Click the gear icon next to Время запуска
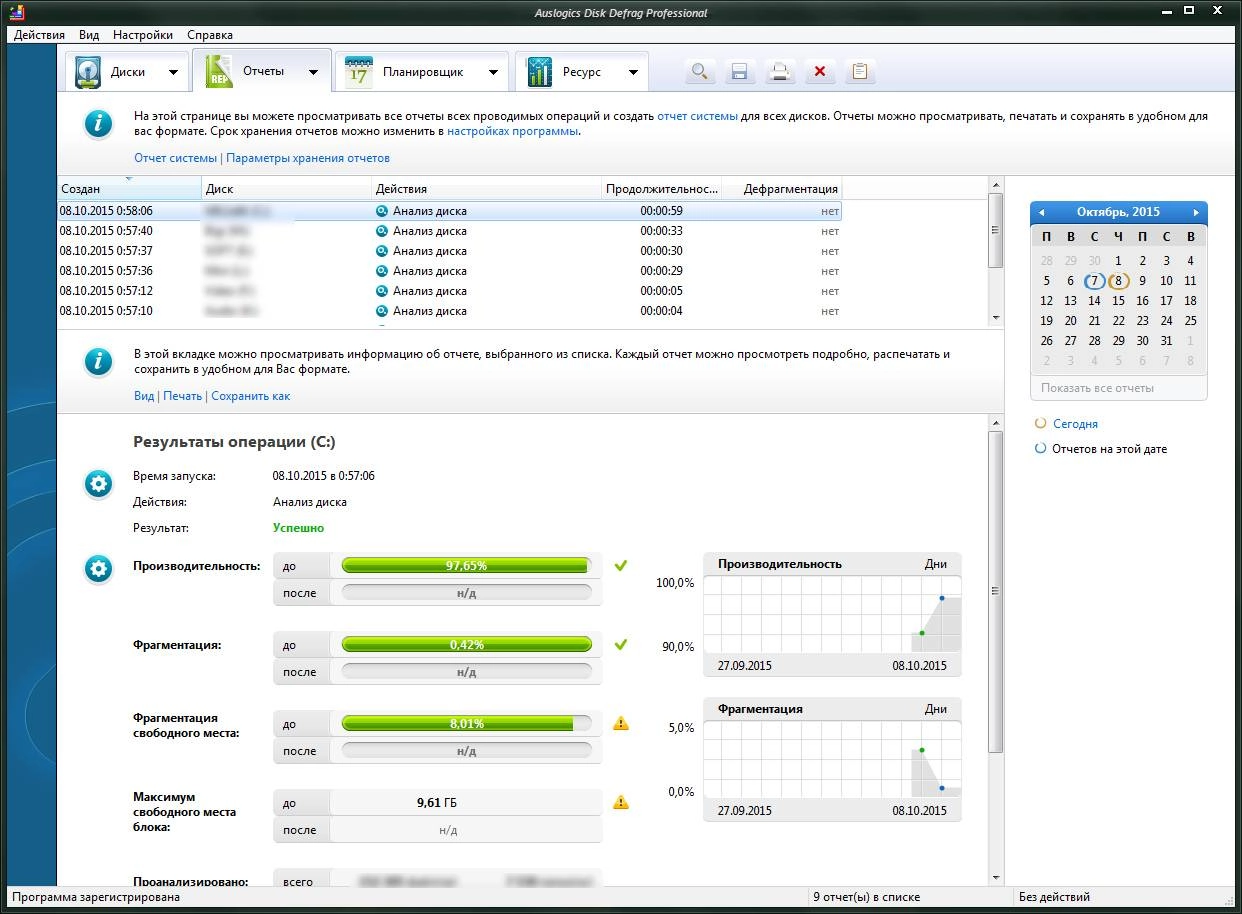Screen dimensions: 1242x914 pos(98,484)
